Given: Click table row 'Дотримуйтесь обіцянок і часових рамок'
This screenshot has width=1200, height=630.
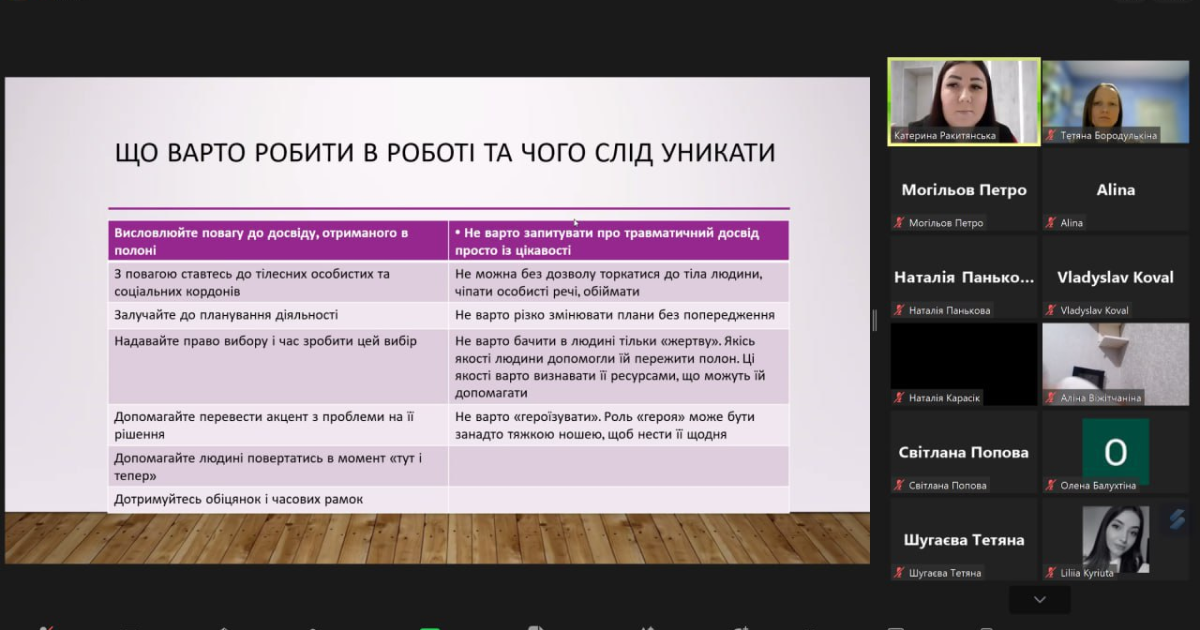Looking at the screenshot, I should coord(239,499).
